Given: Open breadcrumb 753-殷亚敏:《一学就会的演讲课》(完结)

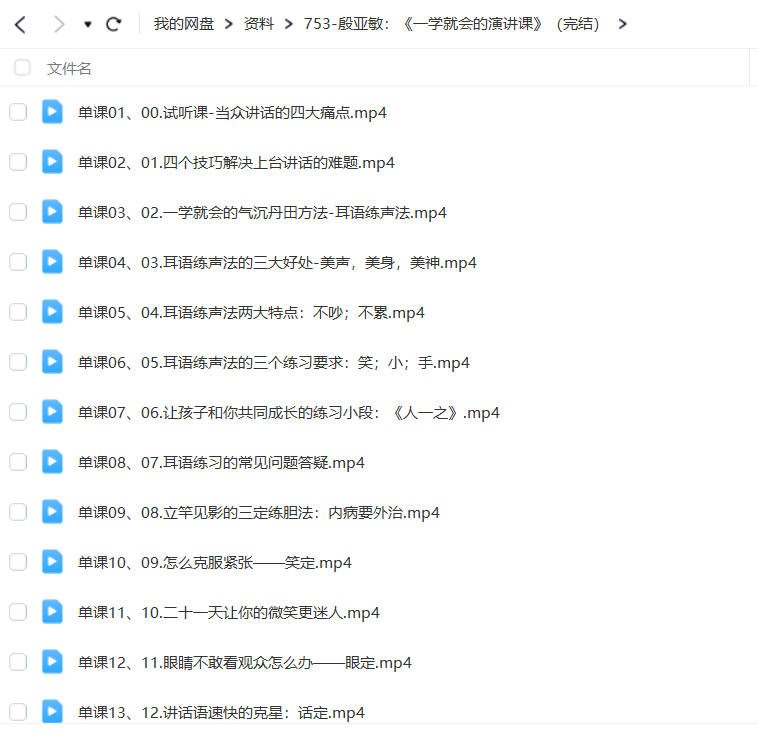Looking at the screenshot, I should click(x=451, y=24).
